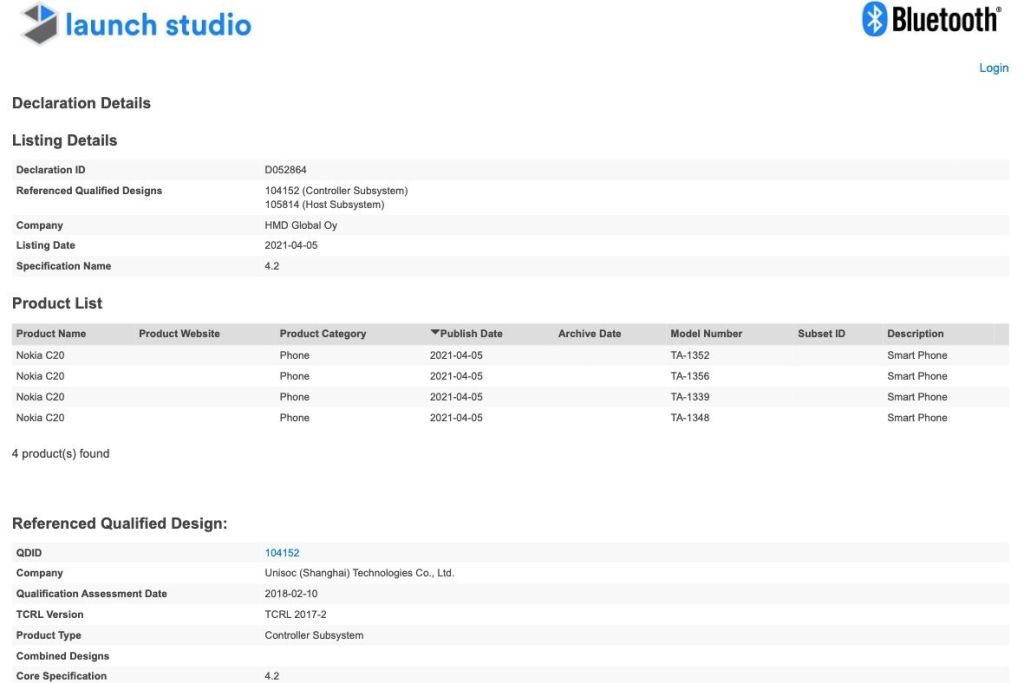Click the HMD Global Oy company value

point(301,226)
